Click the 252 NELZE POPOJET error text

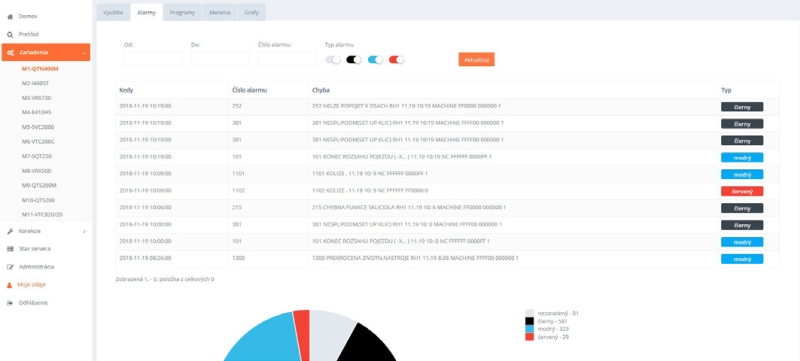(x=406, y=106)
